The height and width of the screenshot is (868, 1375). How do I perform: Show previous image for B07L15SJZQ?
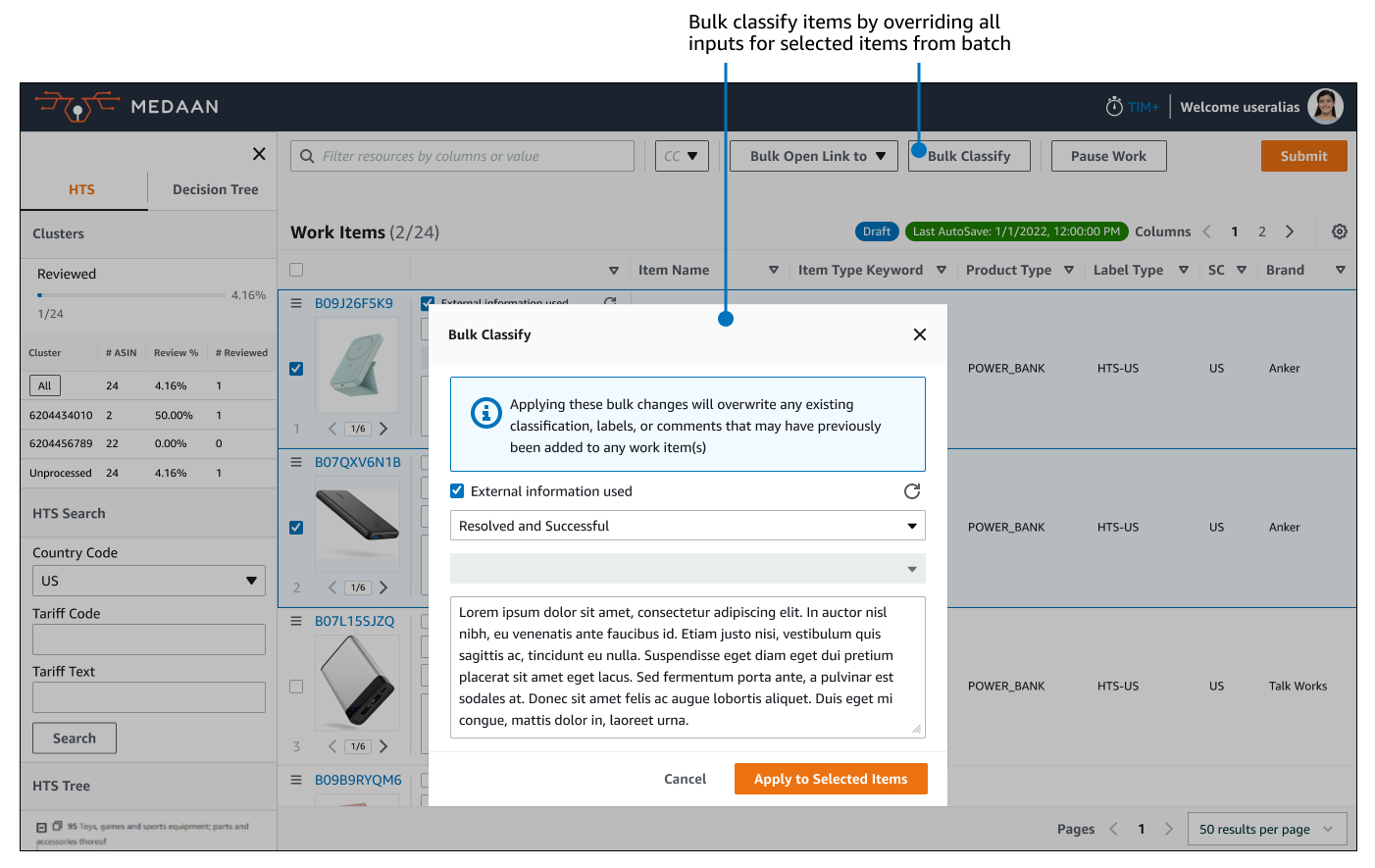332,746
